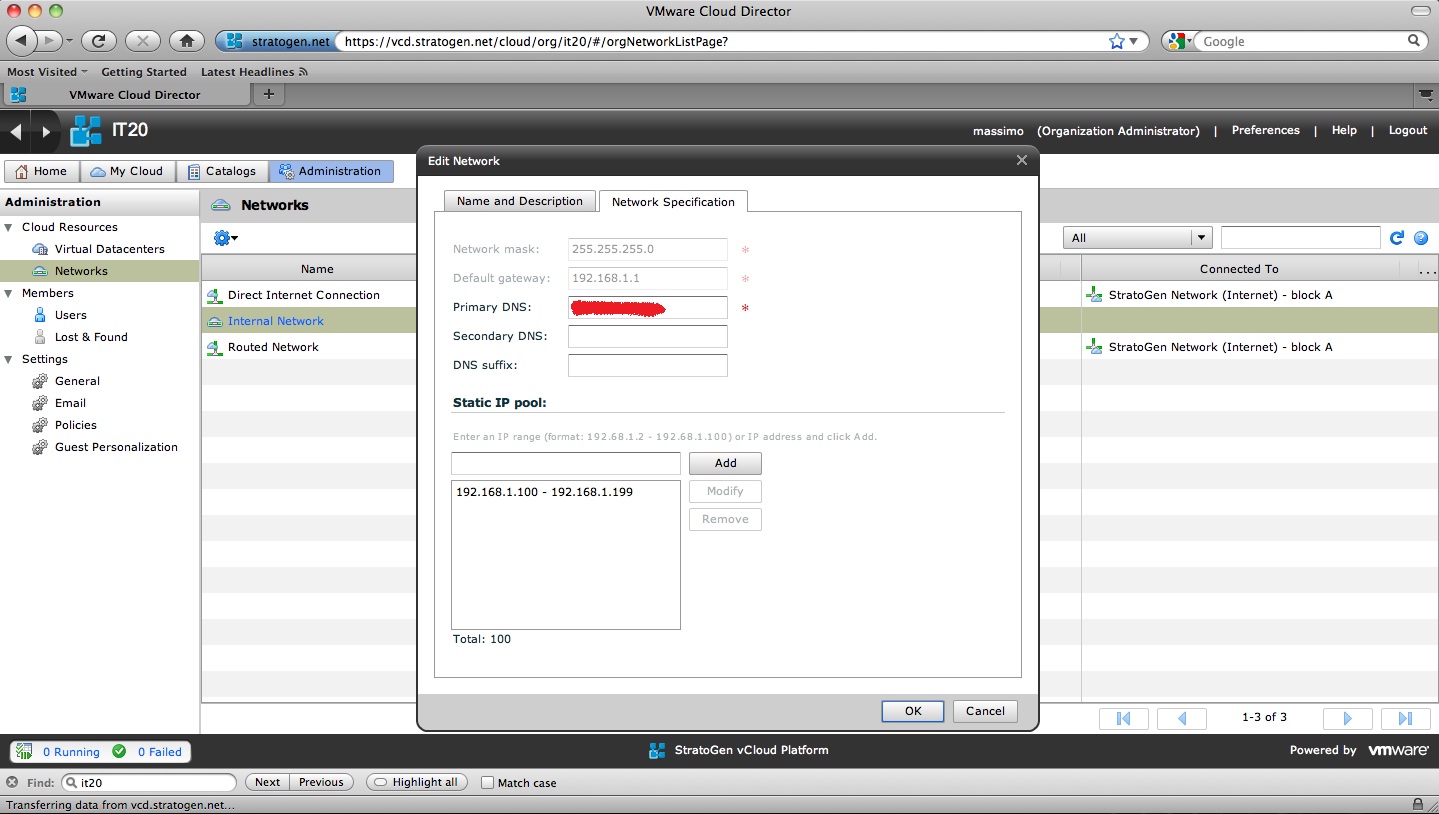Image resolution: width=1439 pixels, height=814 pixels.
Task: Open the My Cloud tab
Action: pyautogui.click(x=127, y=171)
